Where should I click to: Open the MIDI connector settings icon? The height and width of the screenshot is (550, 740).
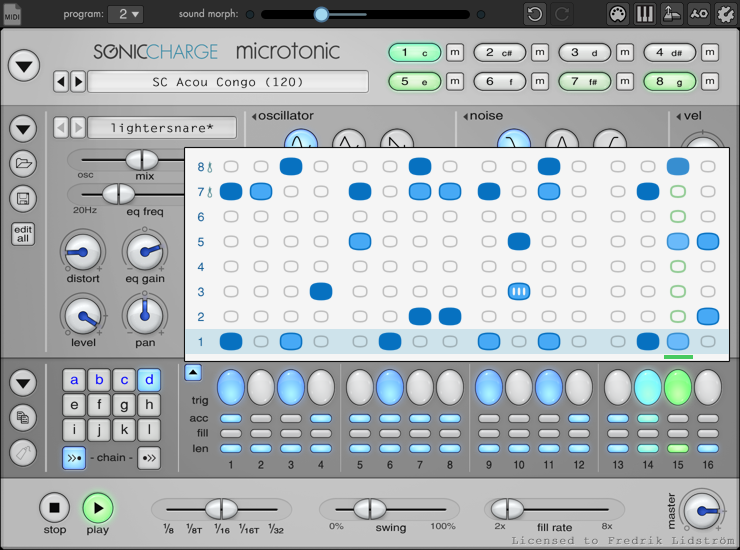(x=617, y=14)
